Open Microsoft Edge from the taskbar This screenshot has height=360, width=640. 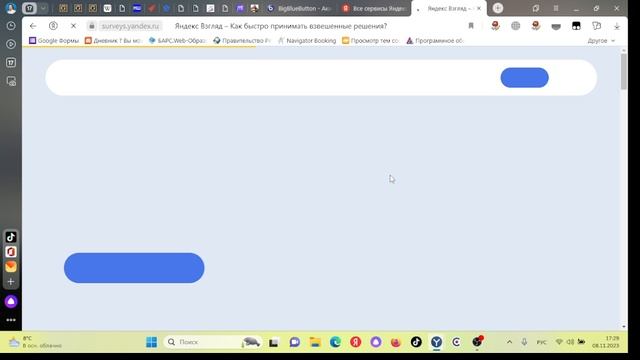(335, 342)
